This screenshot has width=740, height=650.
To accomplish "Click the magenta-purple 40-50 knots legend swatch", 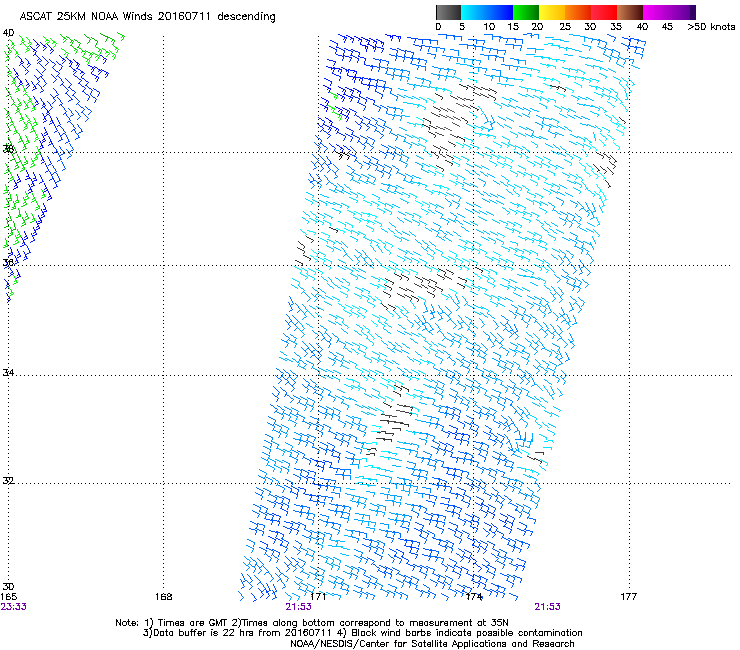I will (669, 12).
